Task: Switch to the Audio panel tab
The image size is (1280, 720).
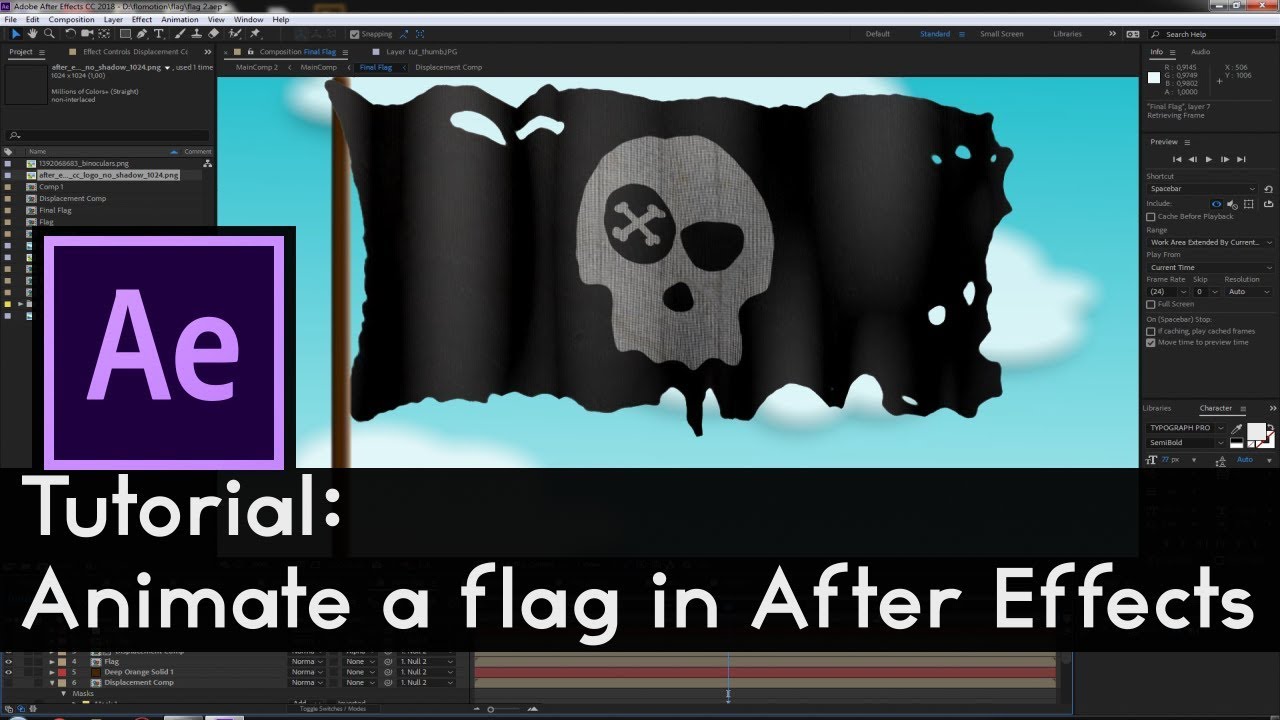Action: (x=1200, y=52)
